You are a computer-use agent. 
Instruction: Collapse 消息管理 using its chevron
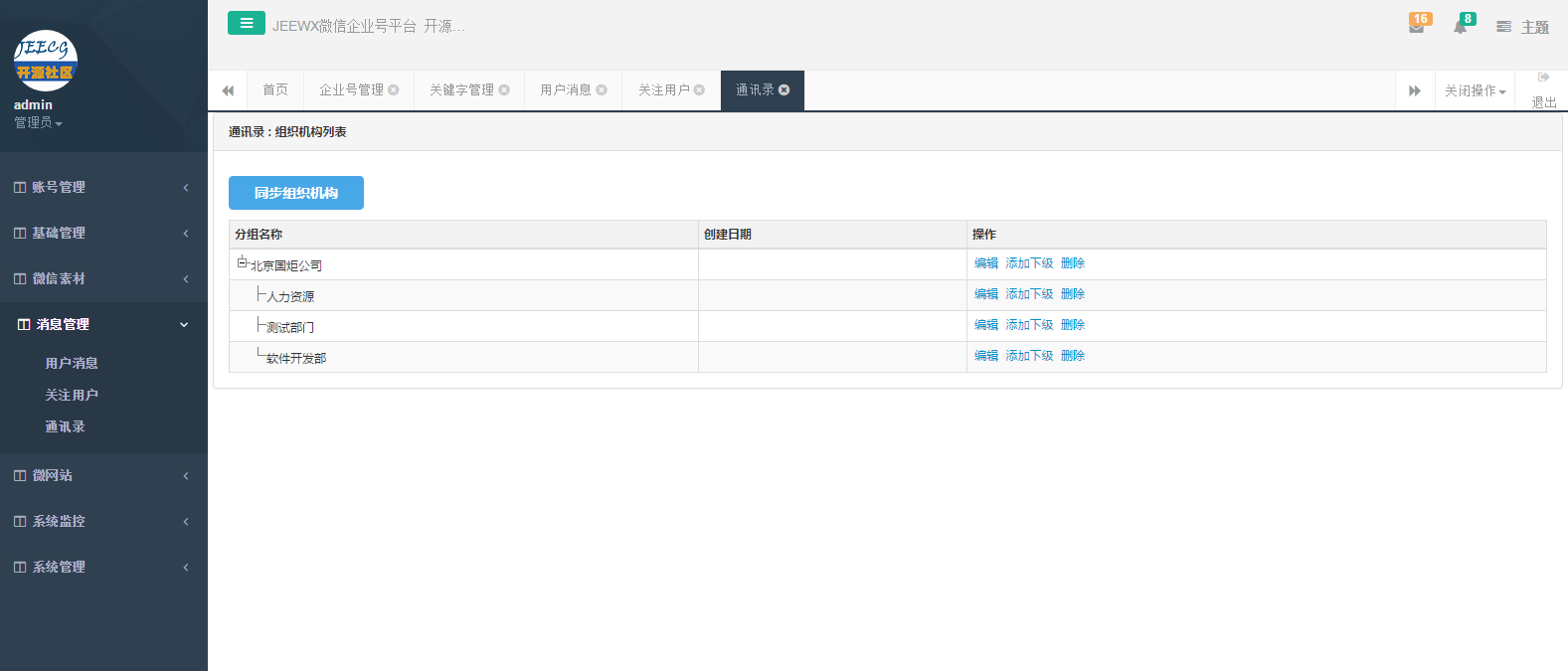[x=184, y=324]
